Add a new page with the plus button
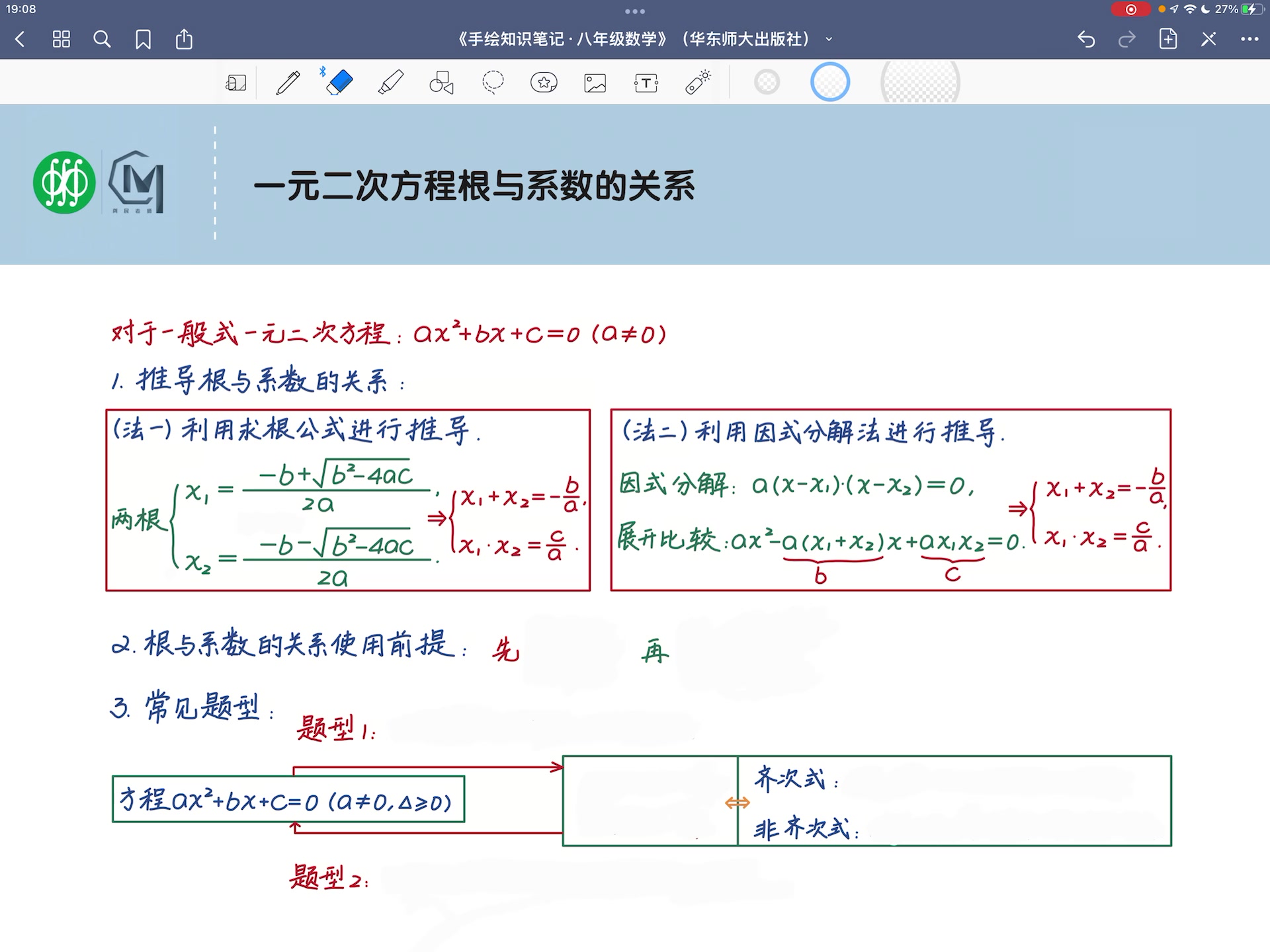1270x952 pixels. (1168, 40)
